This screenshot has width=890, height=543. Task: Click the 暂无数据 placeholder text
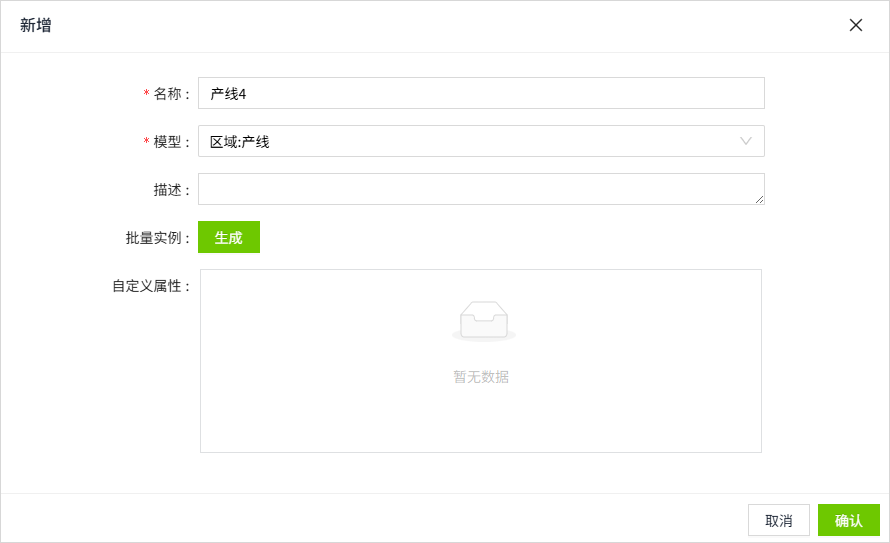coord(481,377)
